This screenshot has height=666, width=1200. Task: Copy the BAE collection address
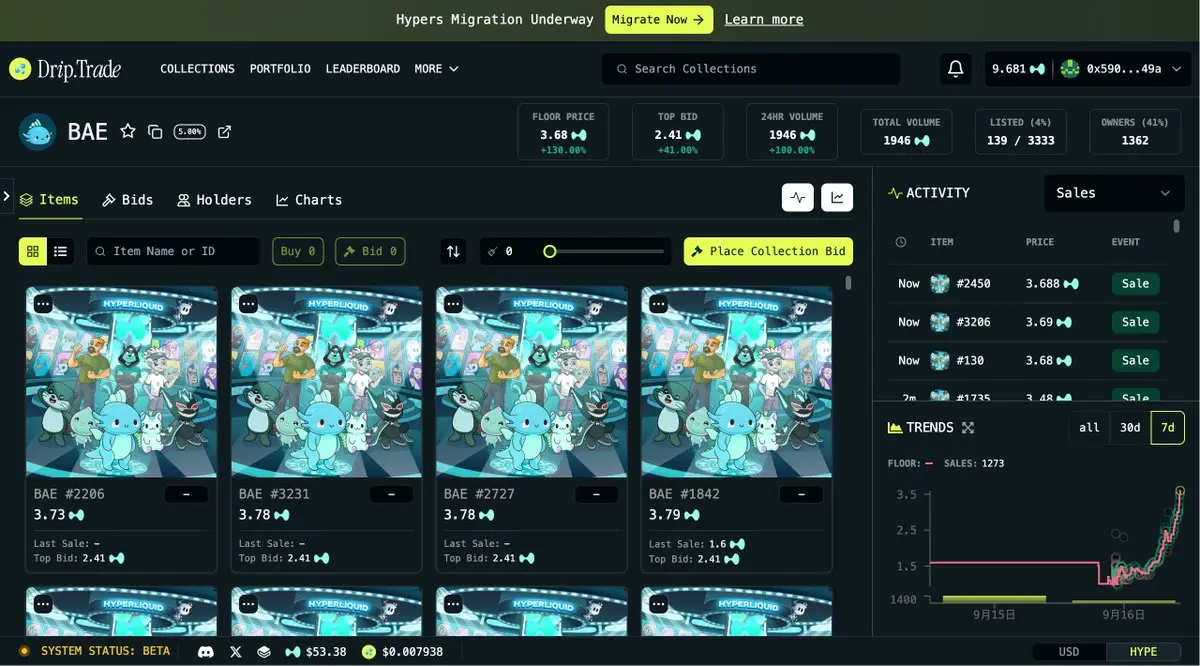tap(155, 132)
